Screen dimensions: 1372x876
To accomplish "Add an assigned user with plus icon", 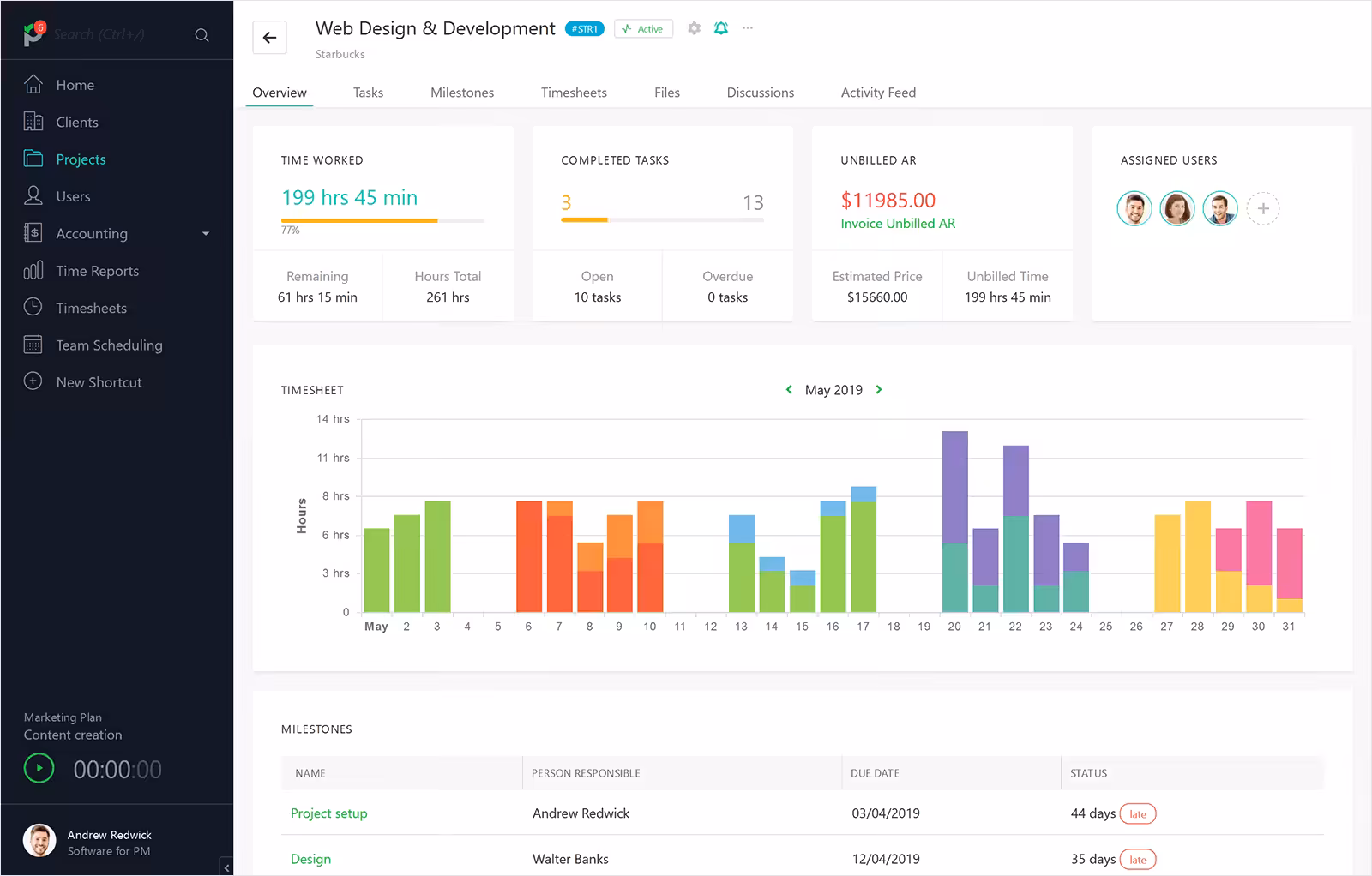I will [x=1262, y=208].
